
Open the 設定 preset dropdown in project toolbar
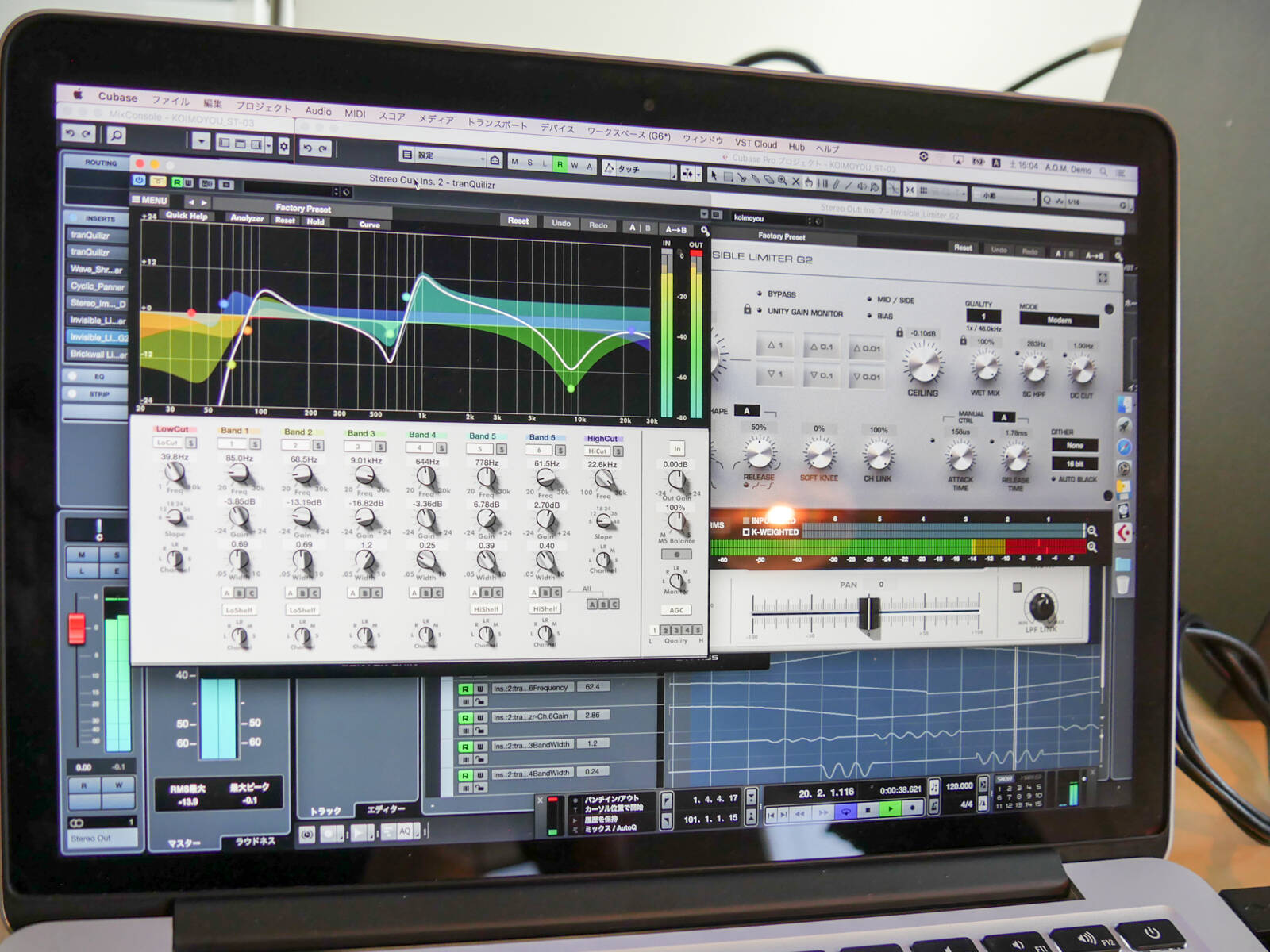coord(450,156)
